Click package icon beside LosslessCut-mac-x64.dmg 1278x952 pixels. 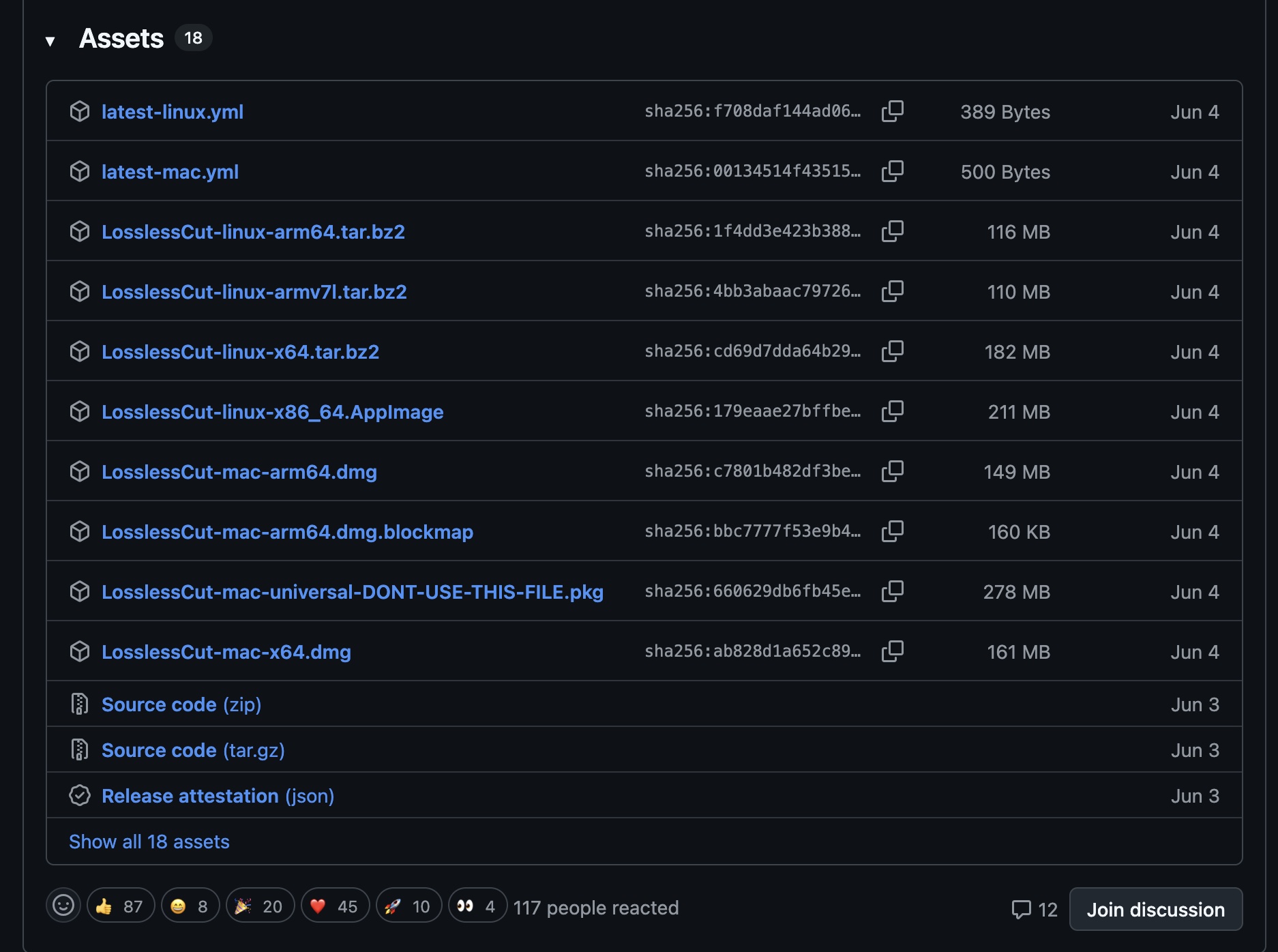(80, 651)
